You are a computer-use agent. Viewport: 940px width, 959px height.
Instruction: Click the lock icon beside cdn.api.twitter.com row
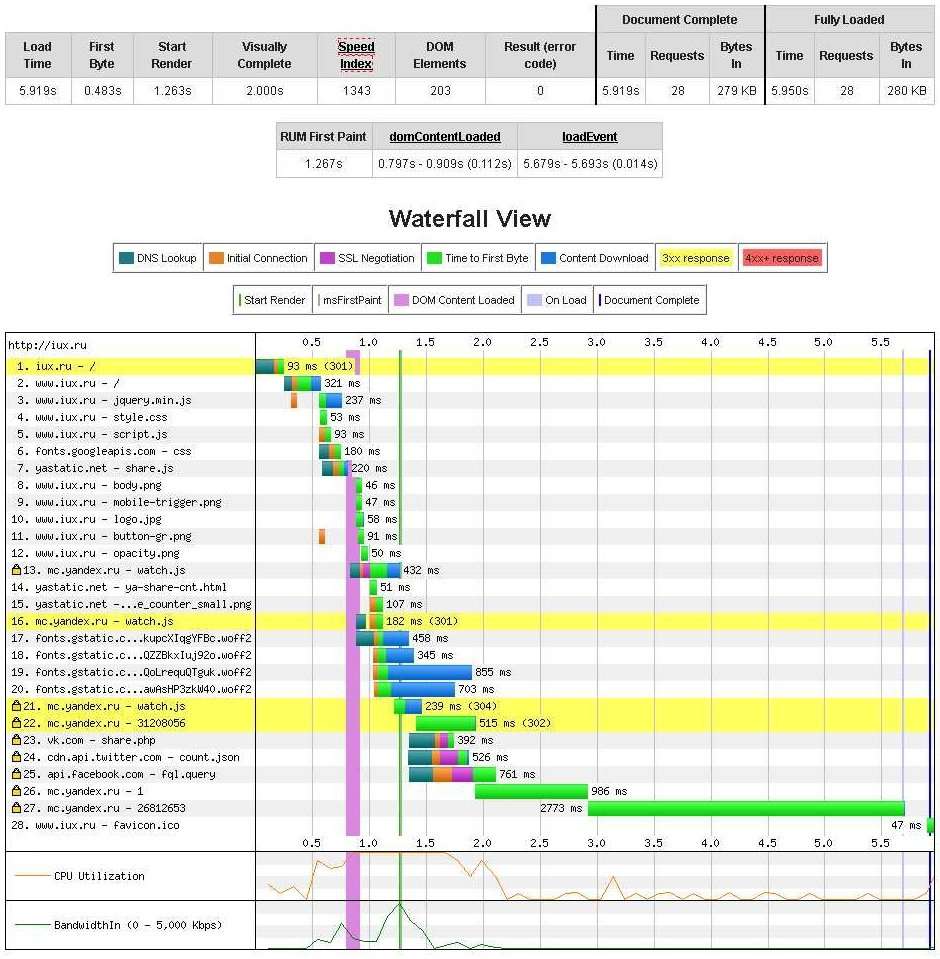click(17, 757)
